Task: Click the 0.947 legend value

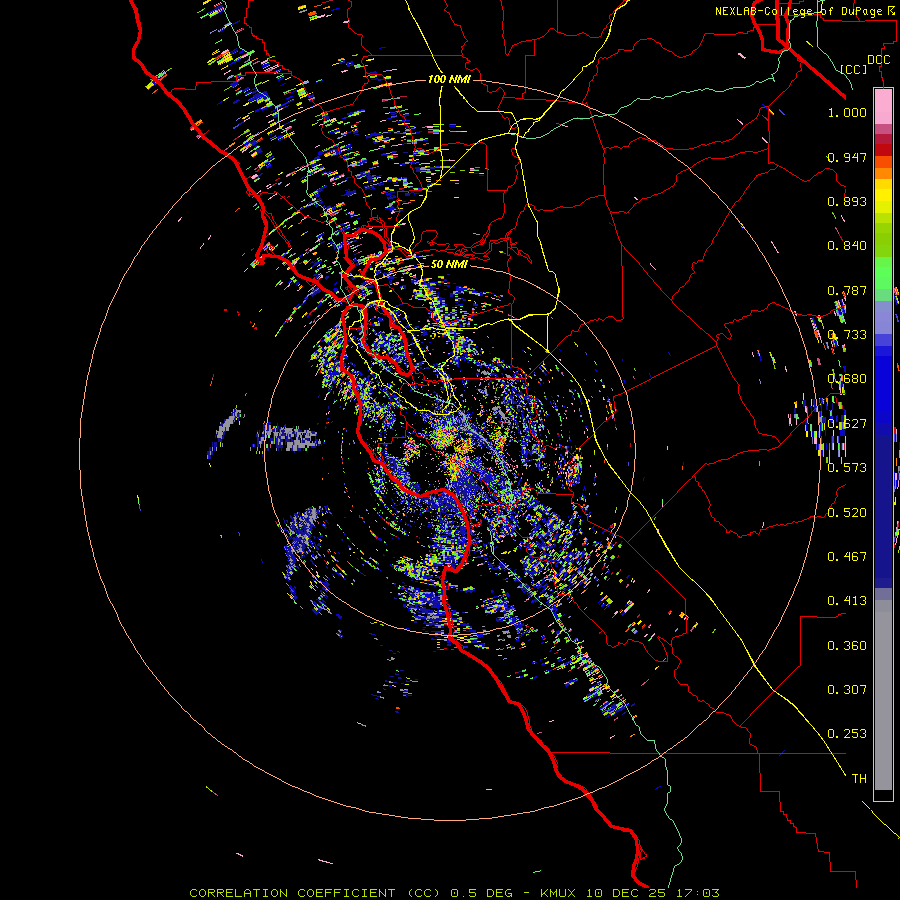Action: tap(847, 157)
